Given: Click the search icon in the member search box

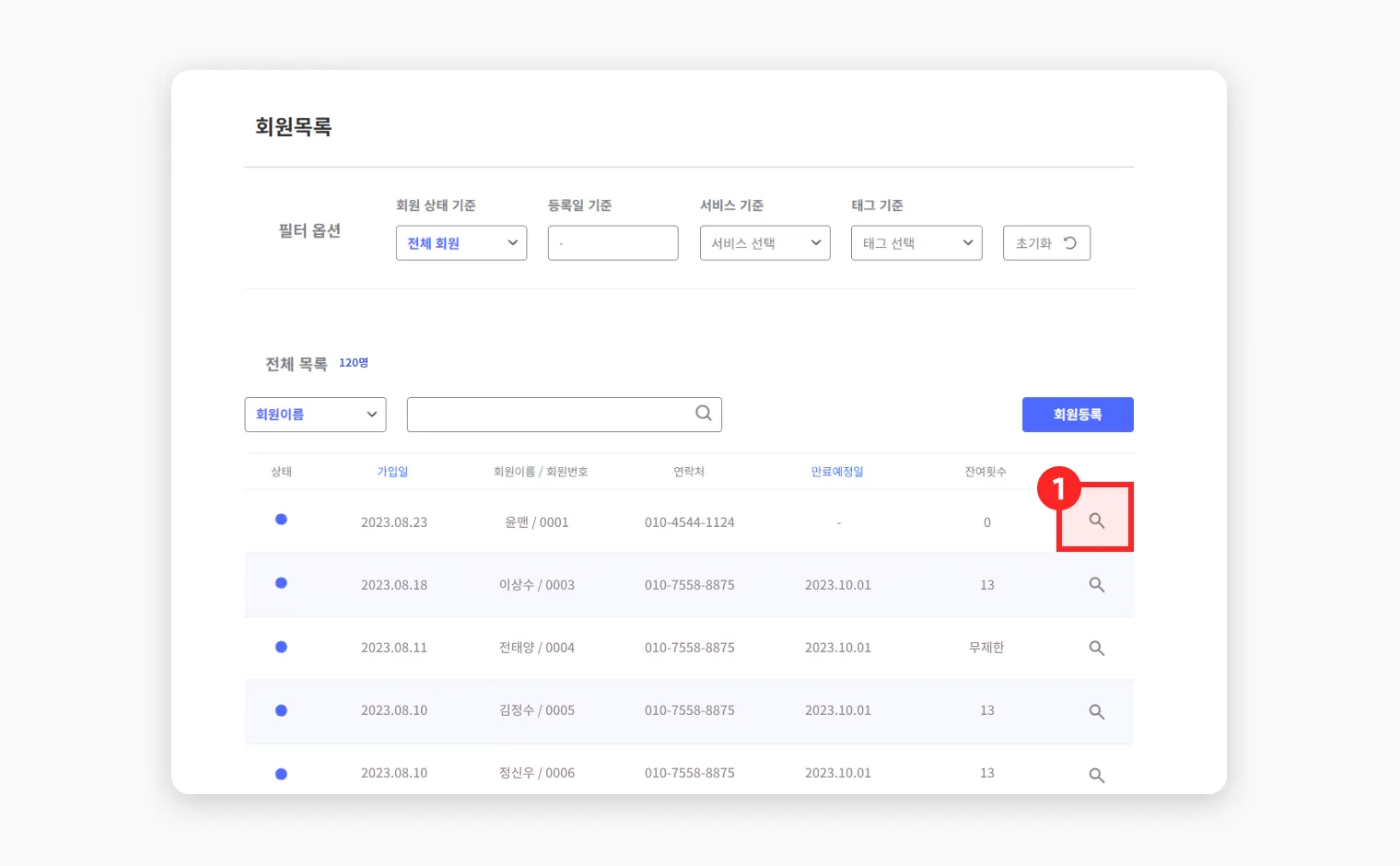Looking at the screenshot, I should click(x=704, y=414).
